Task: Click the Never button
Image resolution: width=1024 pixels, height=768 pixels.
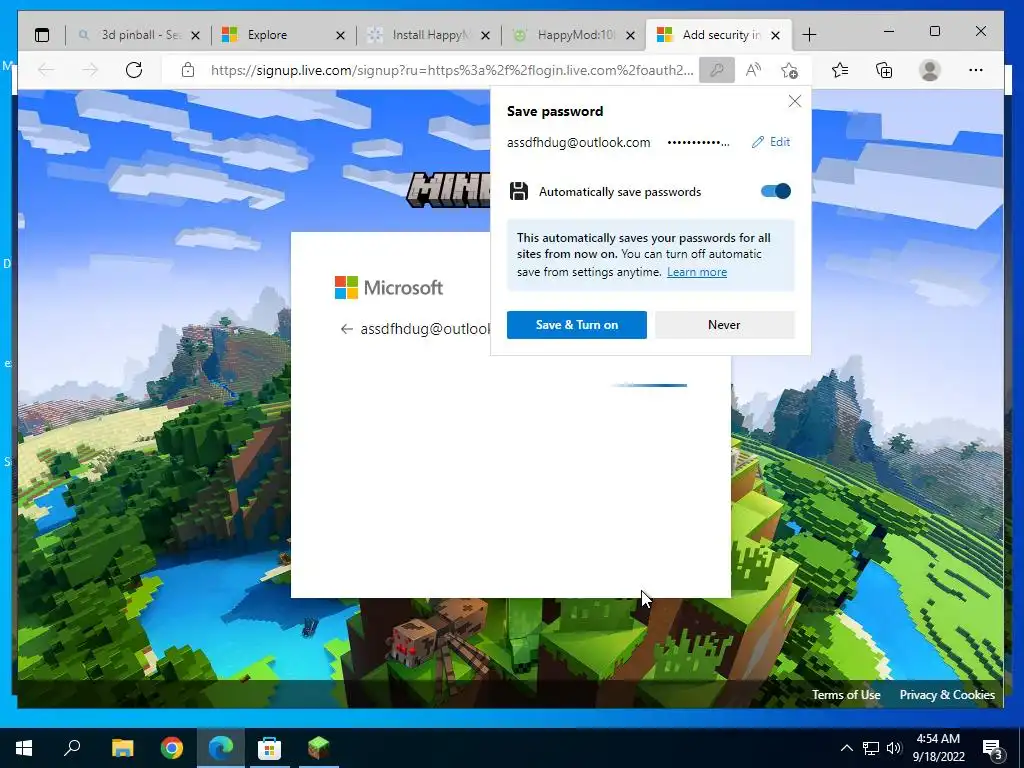Action: pyautogui.click(x=724, y=325)
